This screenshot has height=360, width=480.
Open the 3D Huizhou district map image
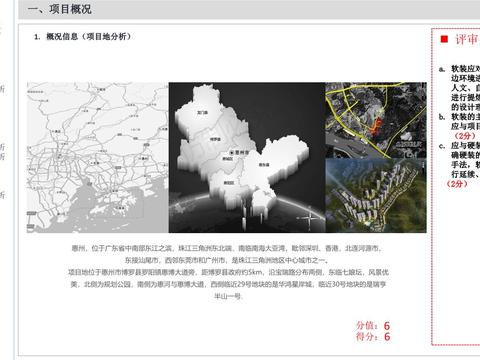point(247,157)
